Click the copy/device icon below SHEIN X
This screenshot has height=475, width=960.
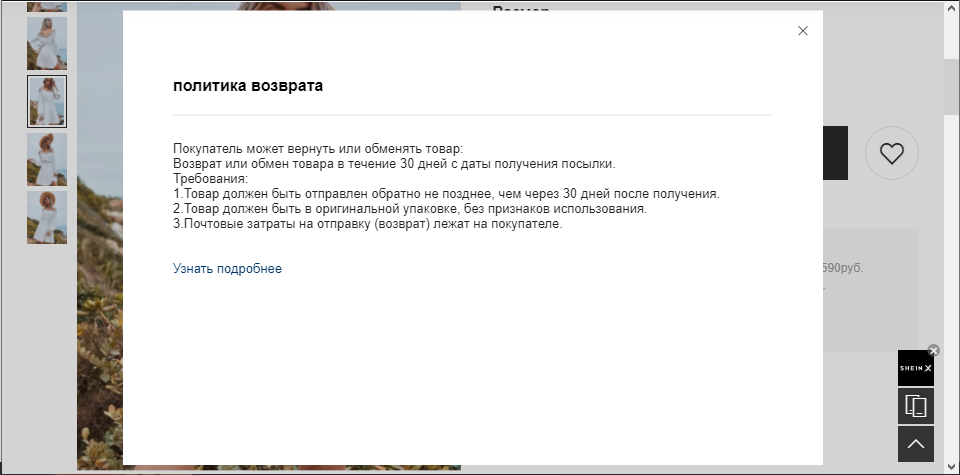(x=915, y=406)
